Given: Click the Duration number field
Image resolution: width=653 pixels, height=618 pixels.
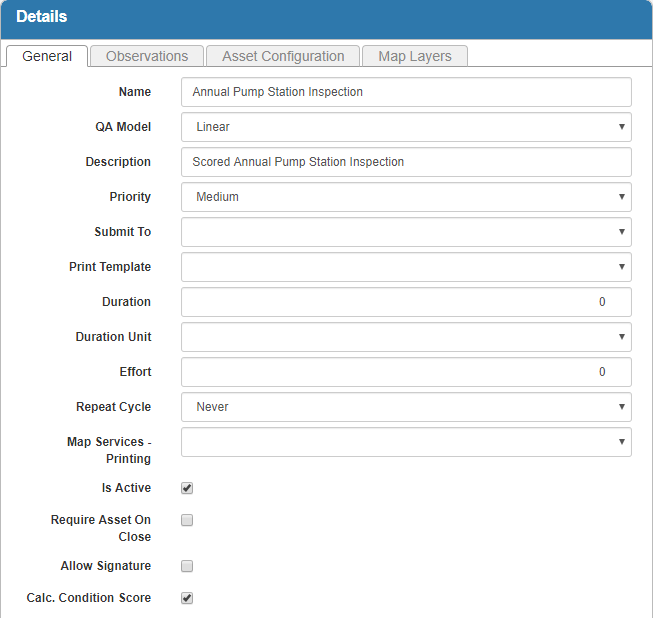Looking at the screenshot, I should tap(406, 302).
